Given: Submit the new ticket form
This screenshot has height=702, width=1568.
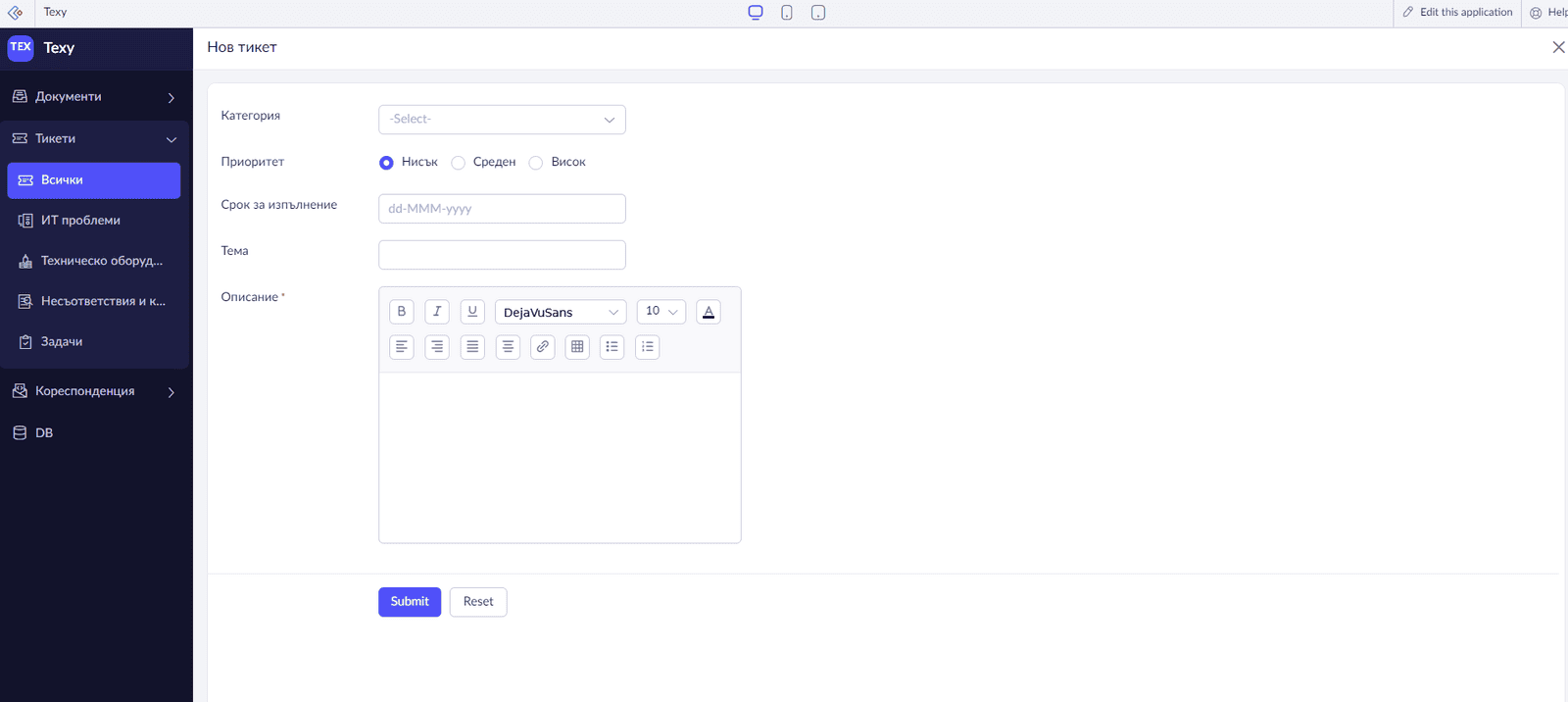Looking at the screenshot, I should coord(410,602).
